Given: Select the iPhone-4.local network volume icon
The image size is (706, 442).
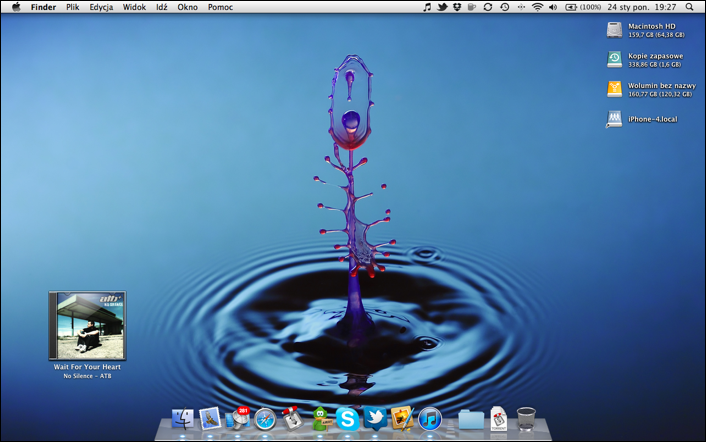Looking at the screenshot, I should point(614,119).
